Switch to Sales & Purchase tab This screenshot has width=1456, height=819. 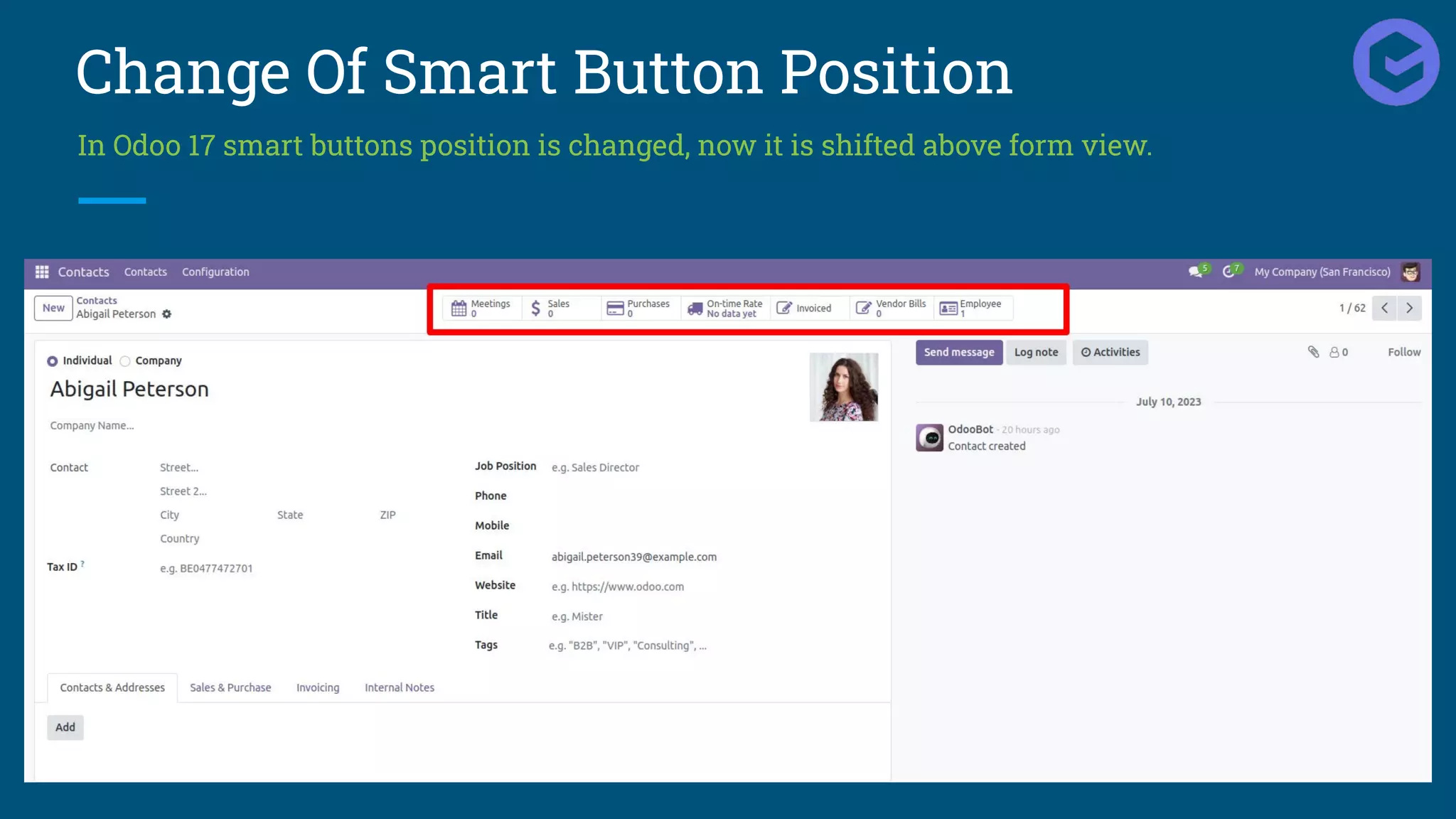[230, 687]
